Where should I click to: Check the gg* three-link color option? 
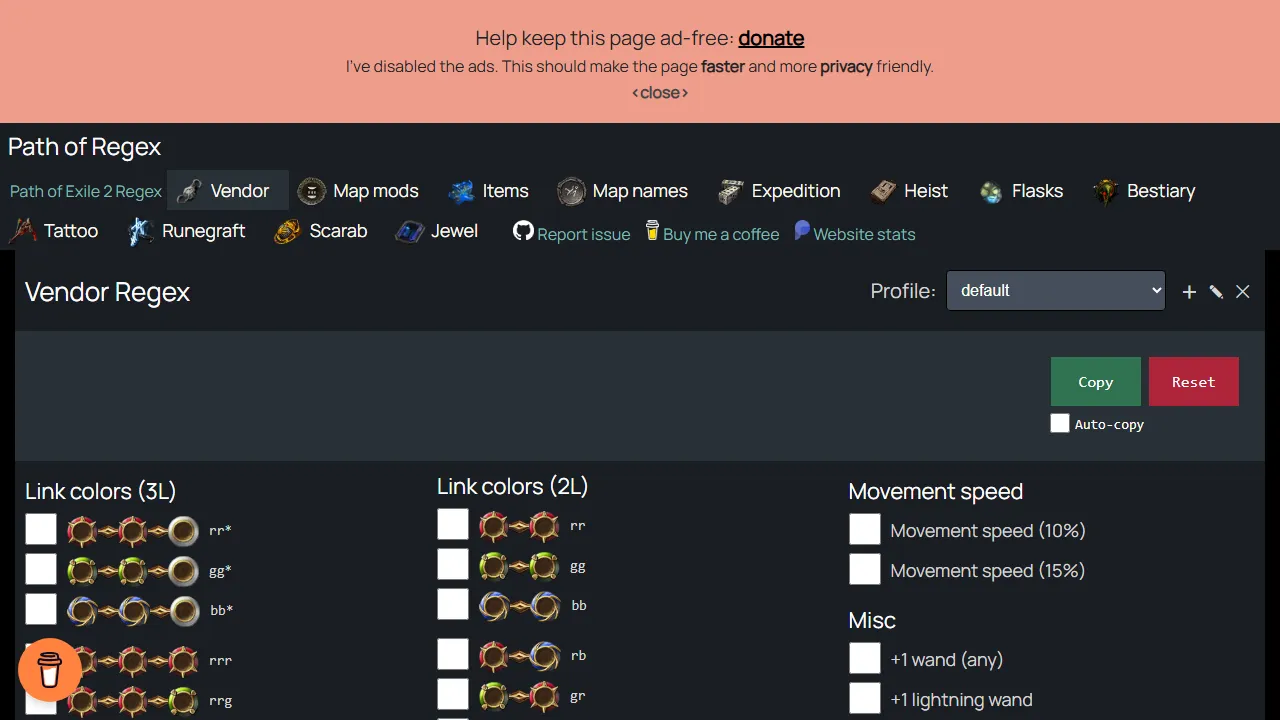click(x=40, y=569)
